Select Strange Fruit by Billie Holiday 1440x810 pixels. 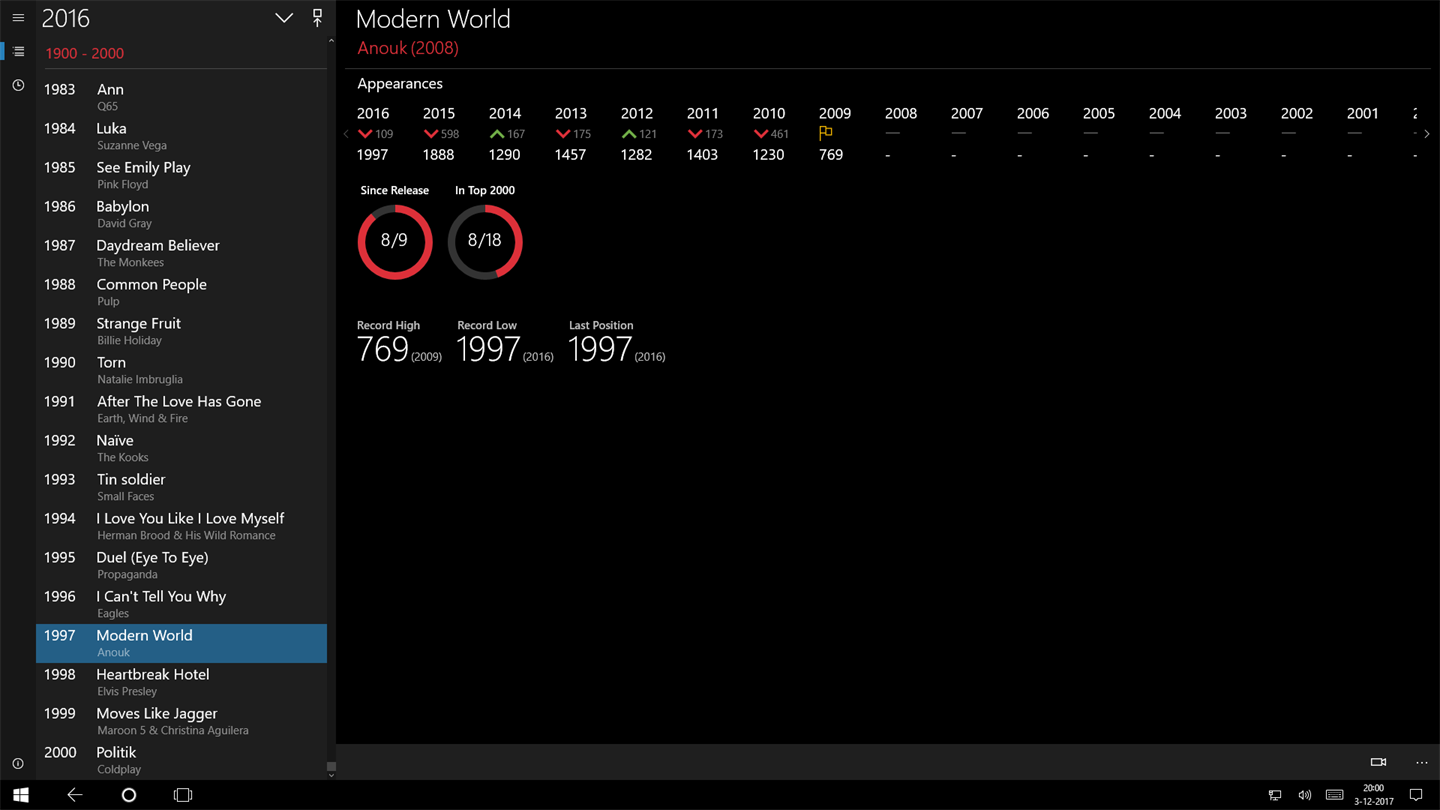tap(181, 331)
